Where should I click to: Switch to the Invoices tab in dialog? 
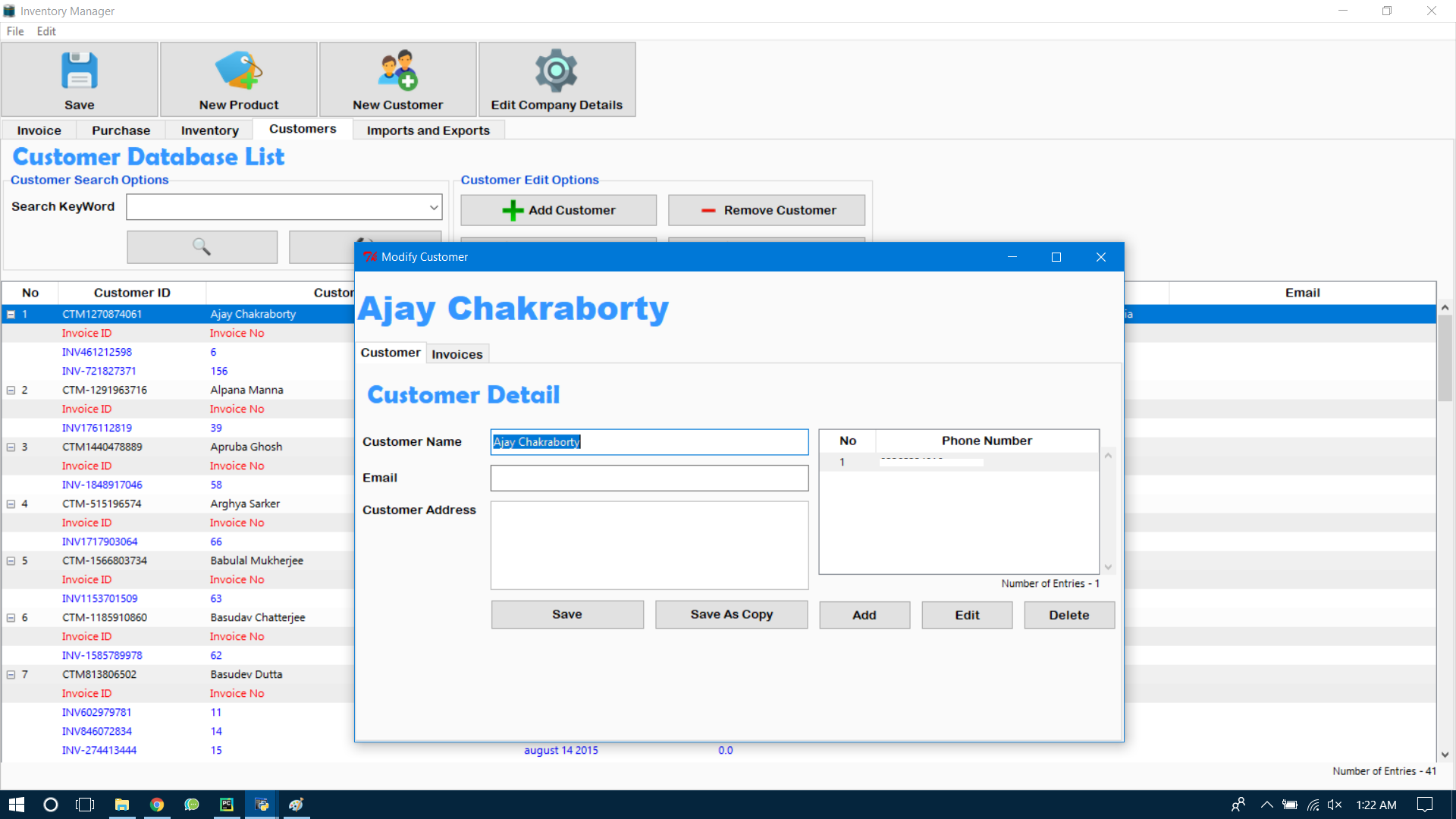(457, 354)
